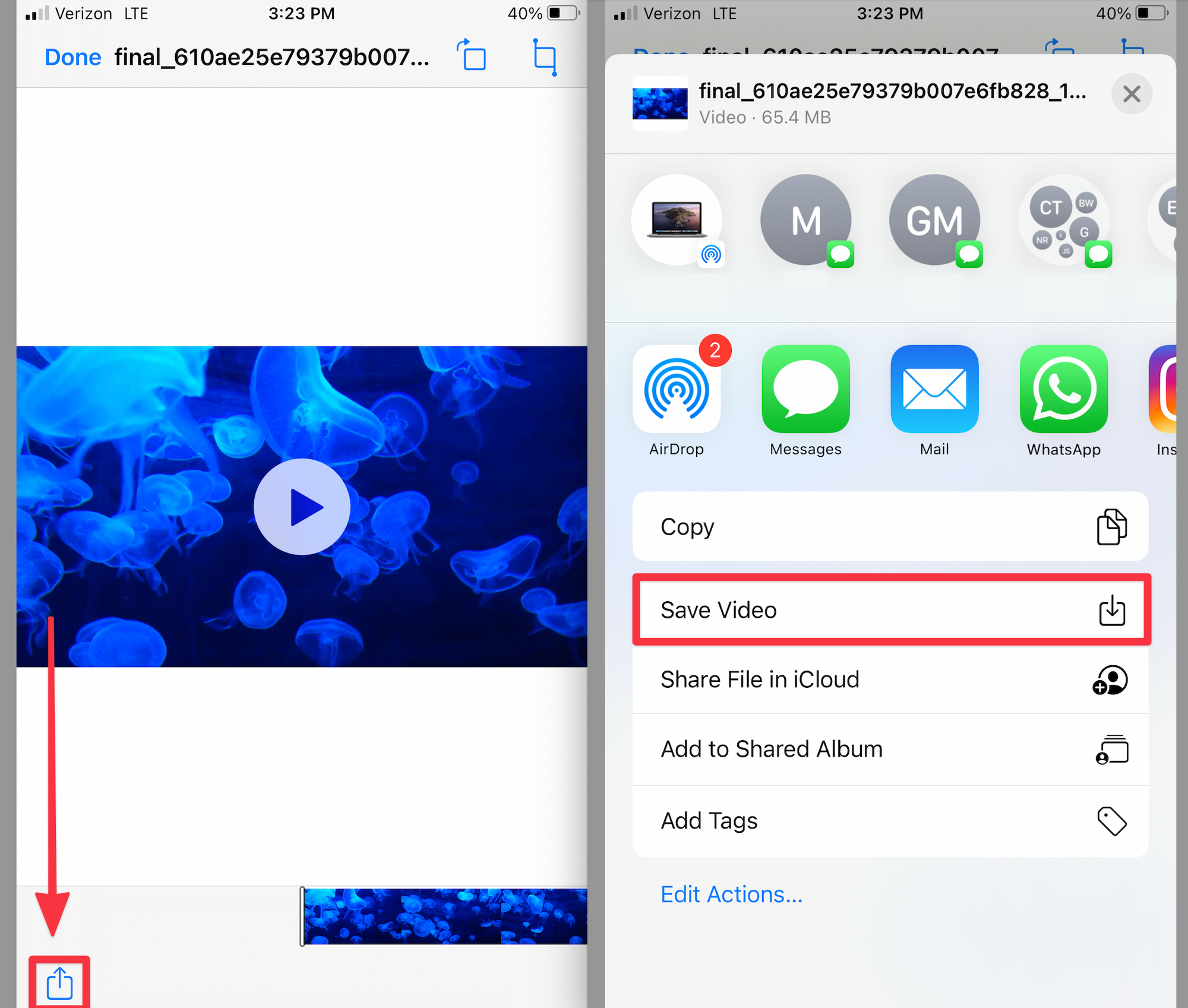The width and height of the screenshot is (1188, 1008).
Task: Play the jellyfish video
Action: click(302, 507)
